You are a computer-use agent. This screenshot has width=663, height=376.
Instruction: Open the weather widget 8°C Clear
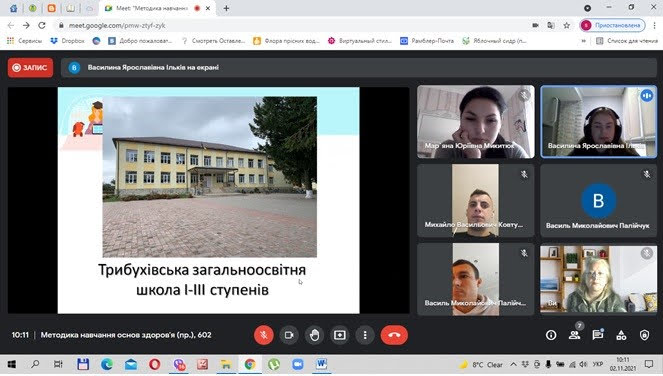pyautogui.click(x=481, y=364)
